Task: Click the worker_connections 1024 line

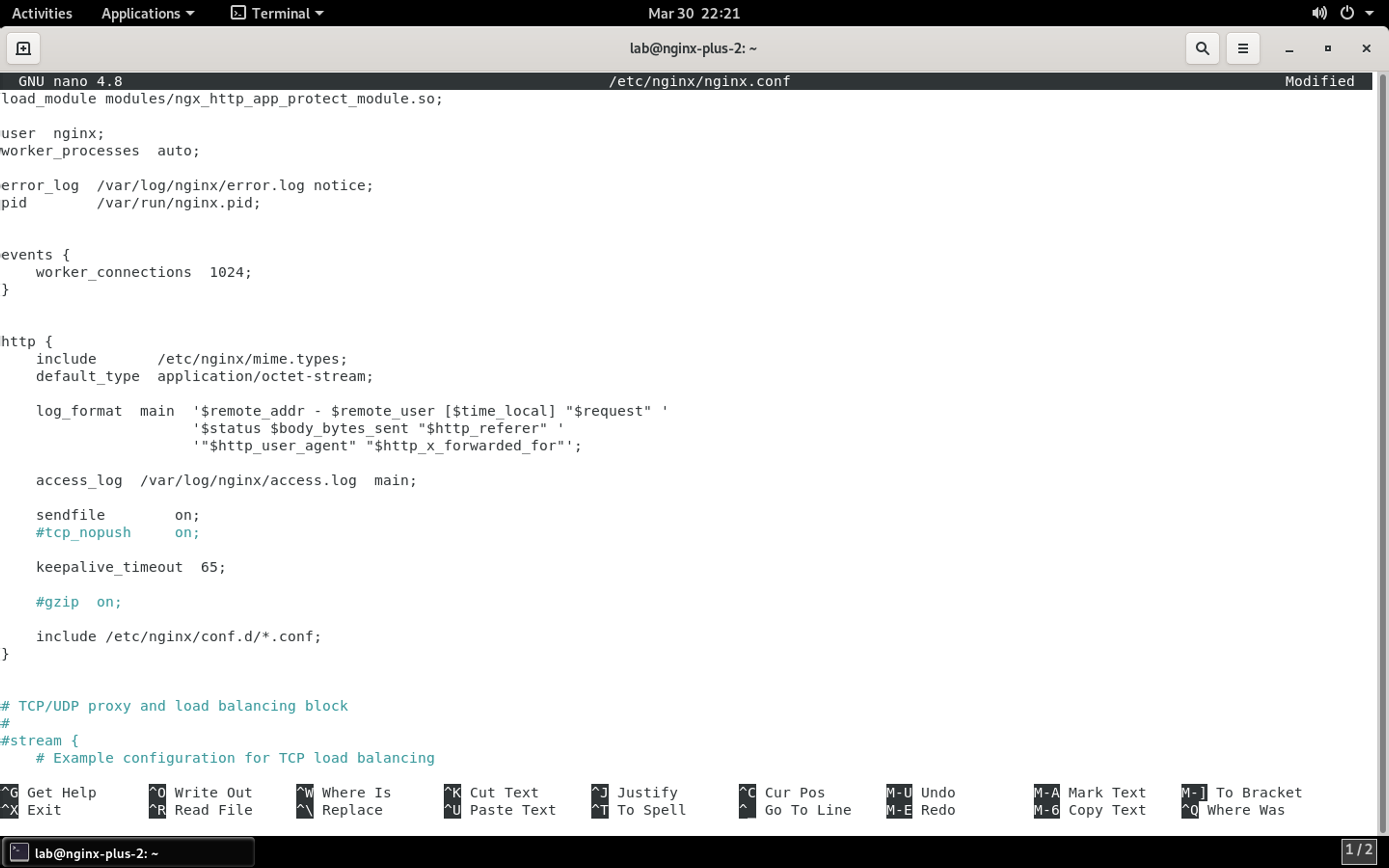Action: tap(144, 272)
